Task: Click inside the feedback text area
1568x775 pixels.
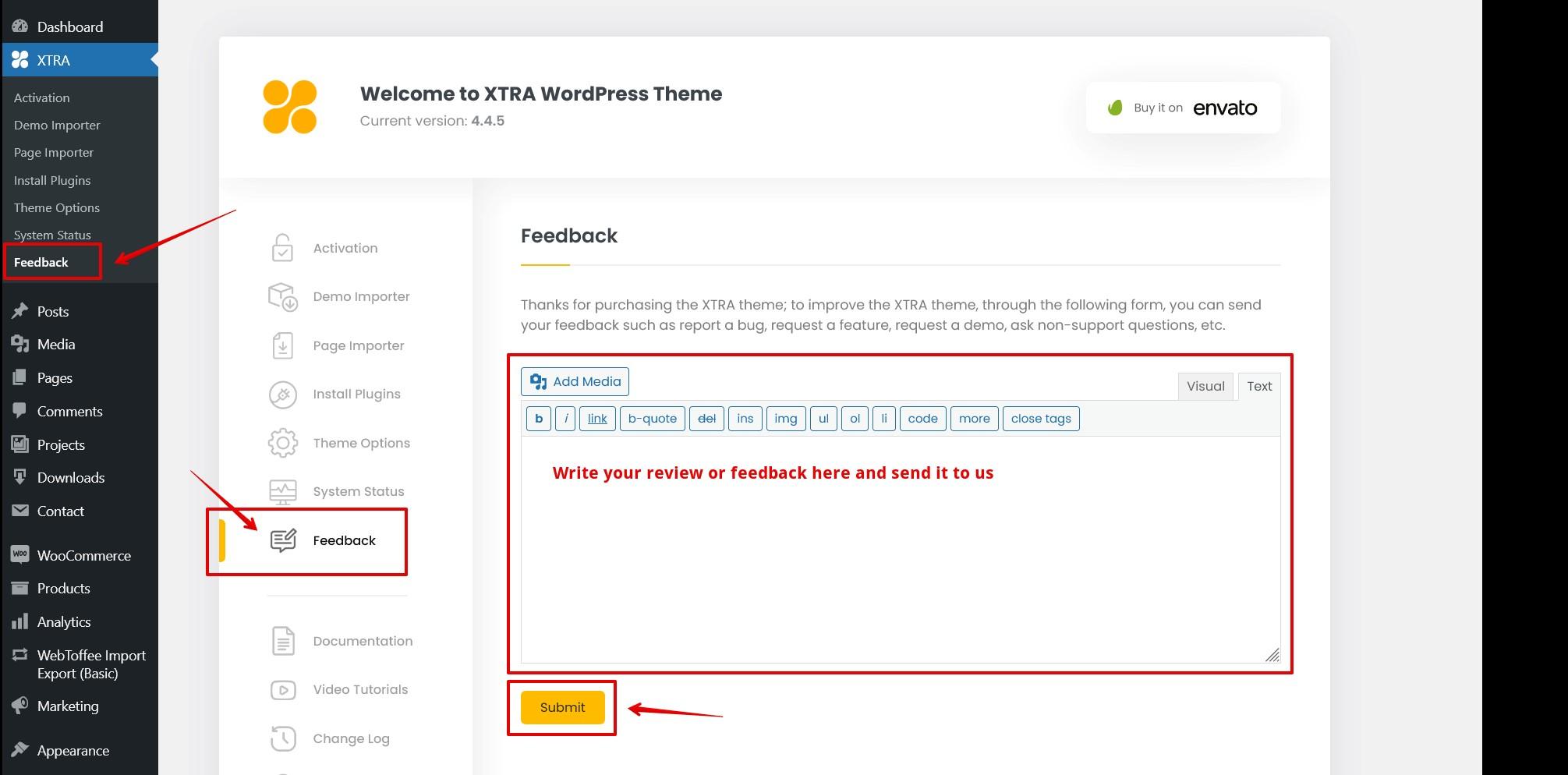Action: coord(900,561)
